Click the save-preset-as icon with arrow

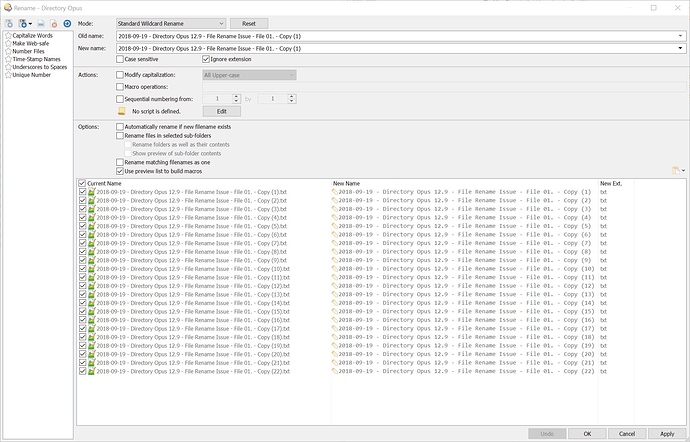(23, 24)
